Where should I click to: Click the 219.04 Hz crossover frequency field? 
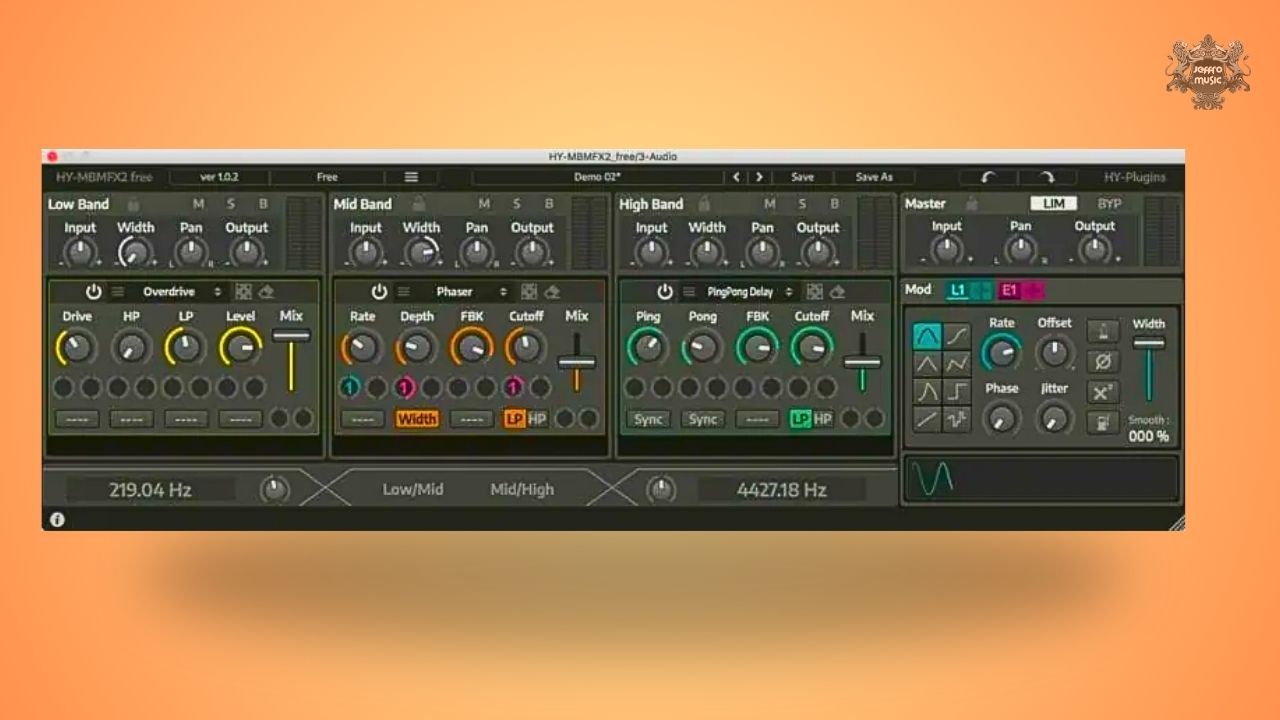pyautogui.click(x=151, y=490)
